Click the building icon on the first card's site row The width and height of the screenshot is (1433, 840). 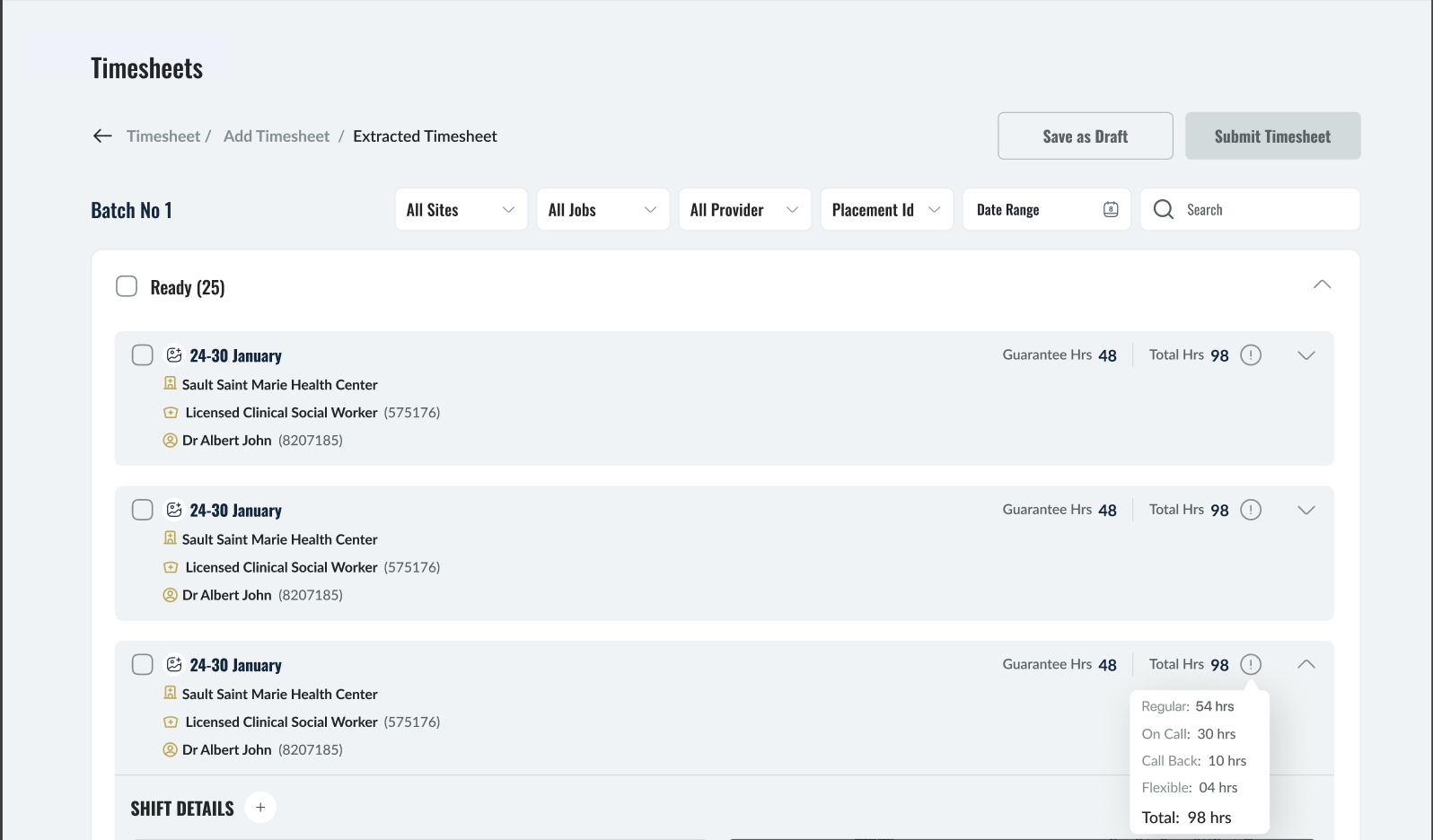pyautogui.click(x=170, y=383)
